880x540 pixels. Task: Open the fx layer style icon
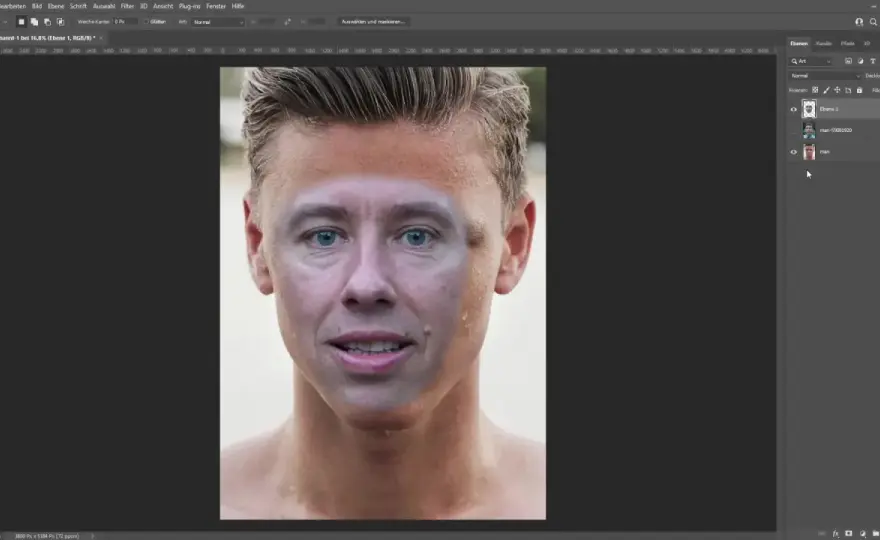pyautogui.click(x=836, y=533)
